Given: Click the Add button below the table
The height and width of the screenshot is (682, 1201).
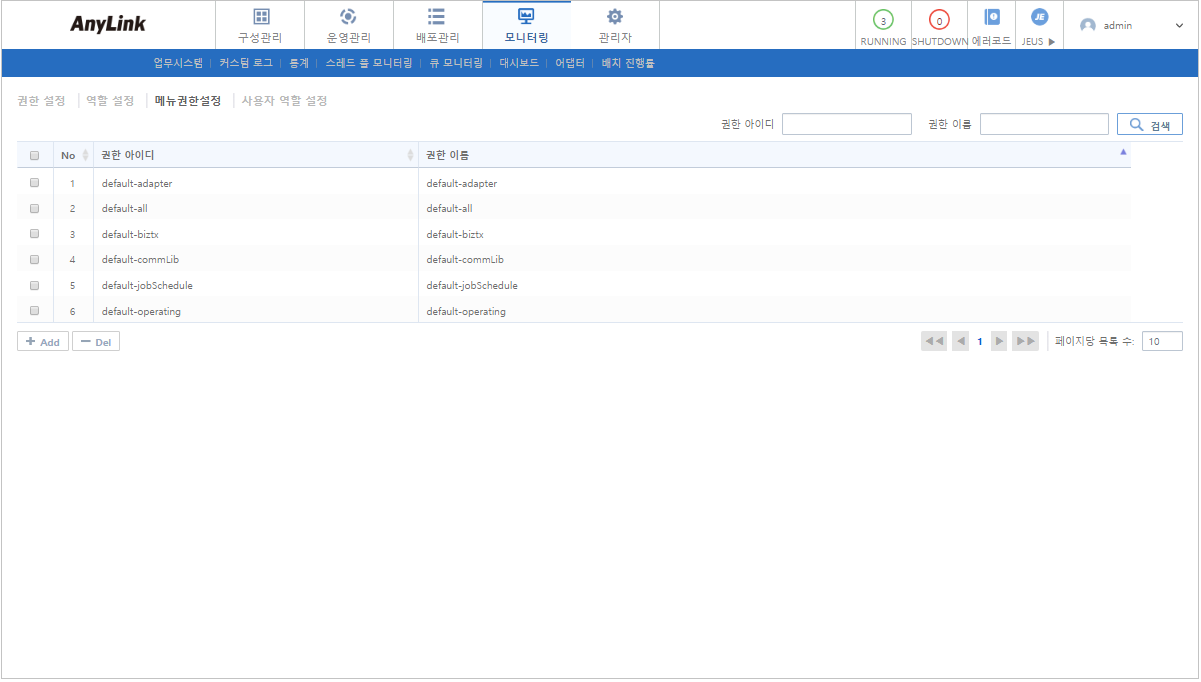Looking at the screenshot, I should click(43, 342).
